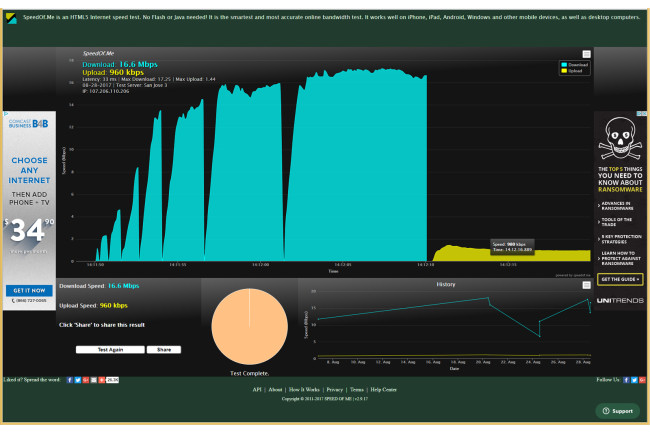Open the Support chat widget

tap(617, 411)
